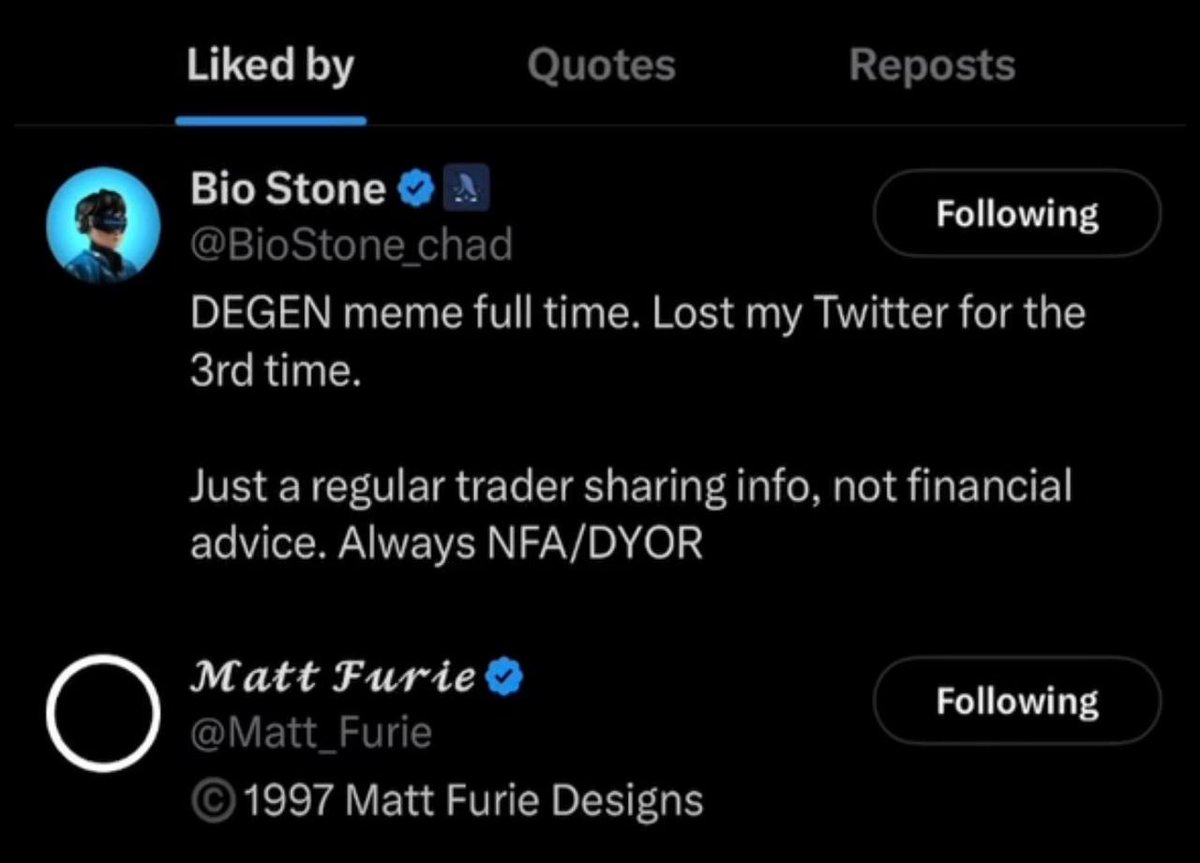Toggle Following button for Matt Furie
This screenshot has width=1200, height=863.
[x=1017, y=700]
